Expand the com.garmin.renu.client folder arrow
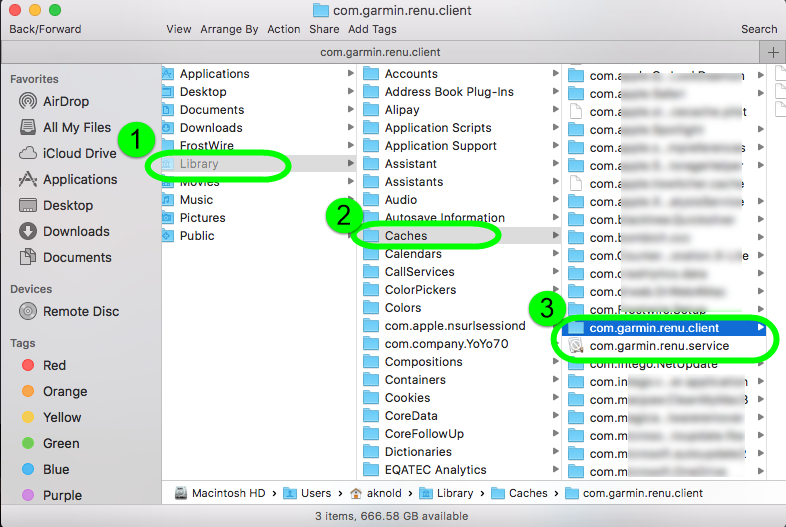Viewport: 786px width, 527px height. coord(761,328)
